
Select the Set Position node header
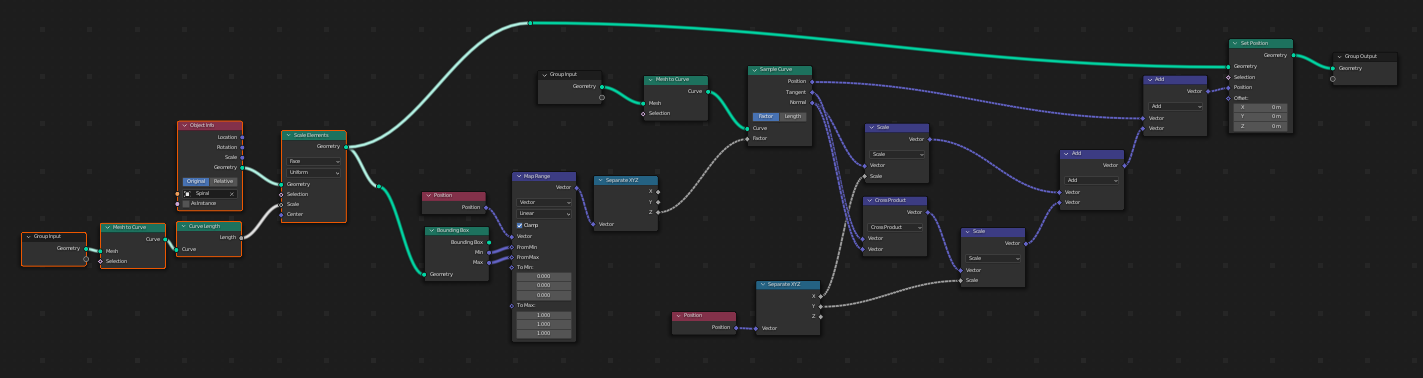[1261, 44]
